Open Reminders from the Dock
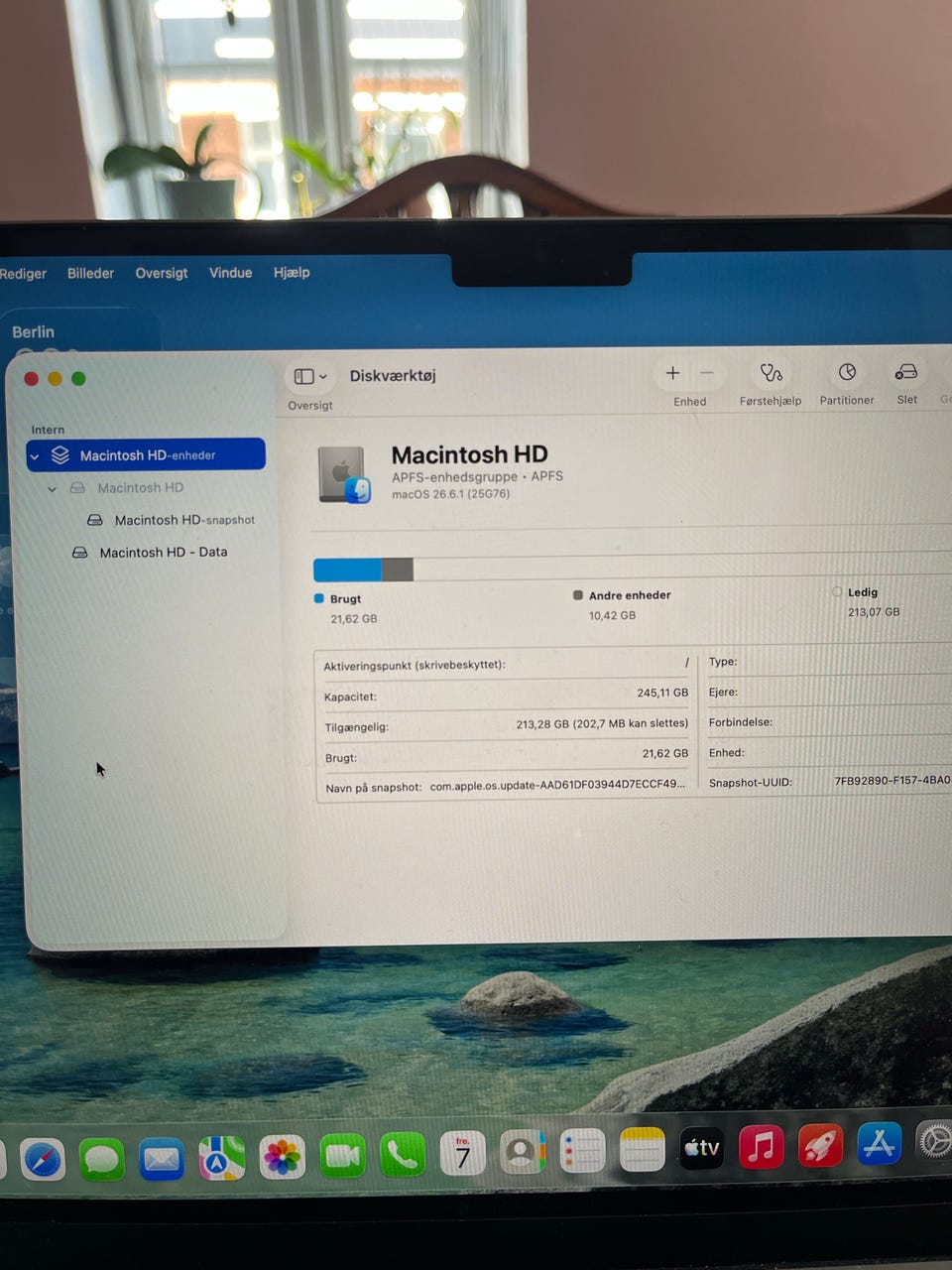 click(x=582, y=1151)
